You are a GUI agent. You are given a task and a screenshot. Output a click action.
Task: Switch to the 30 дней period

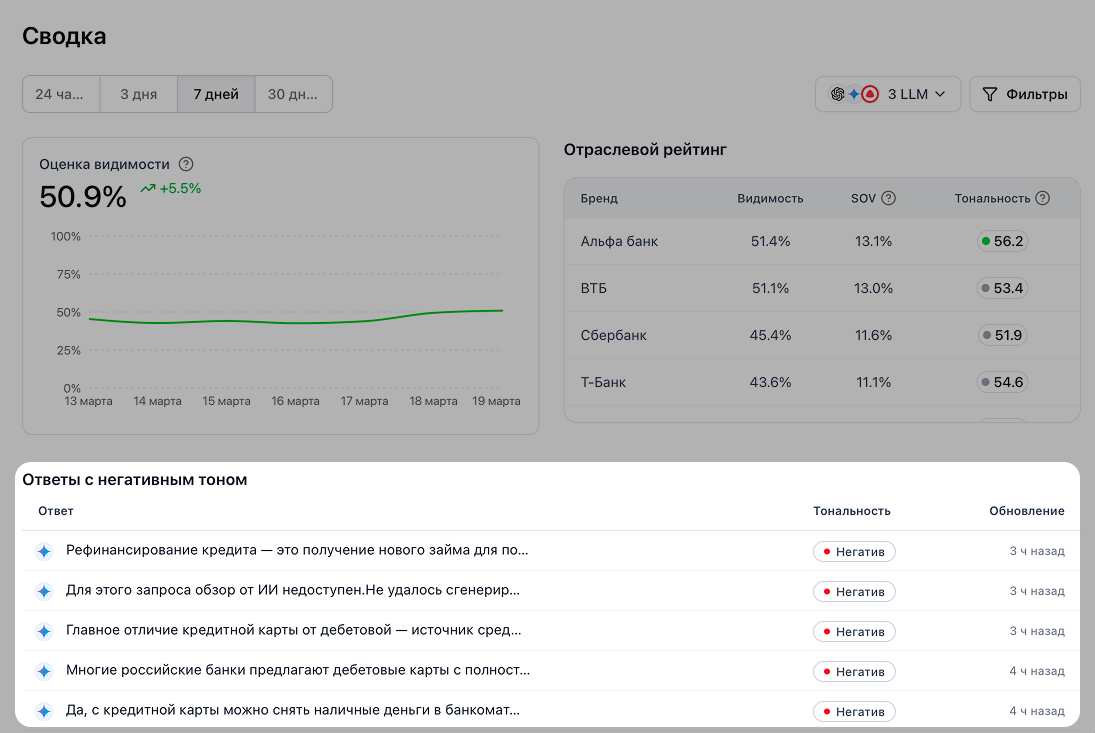pos(294,95)
